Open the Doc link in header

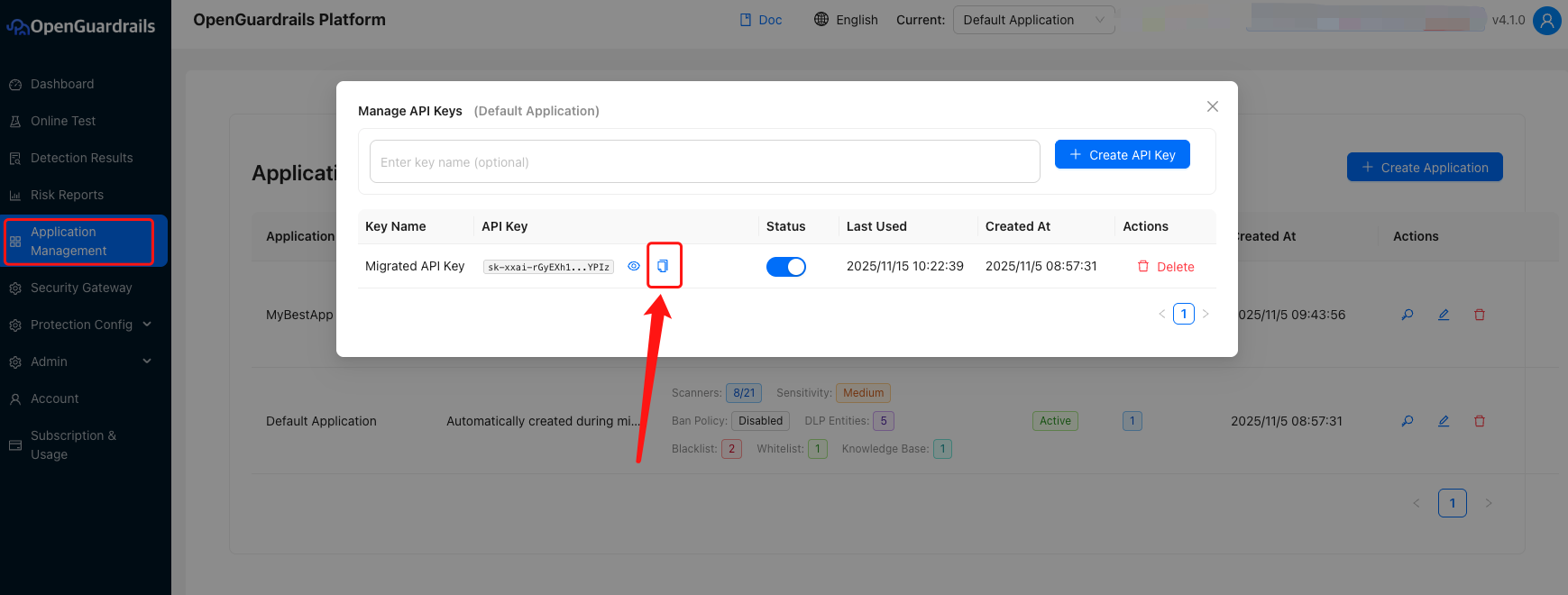[761, 20]
